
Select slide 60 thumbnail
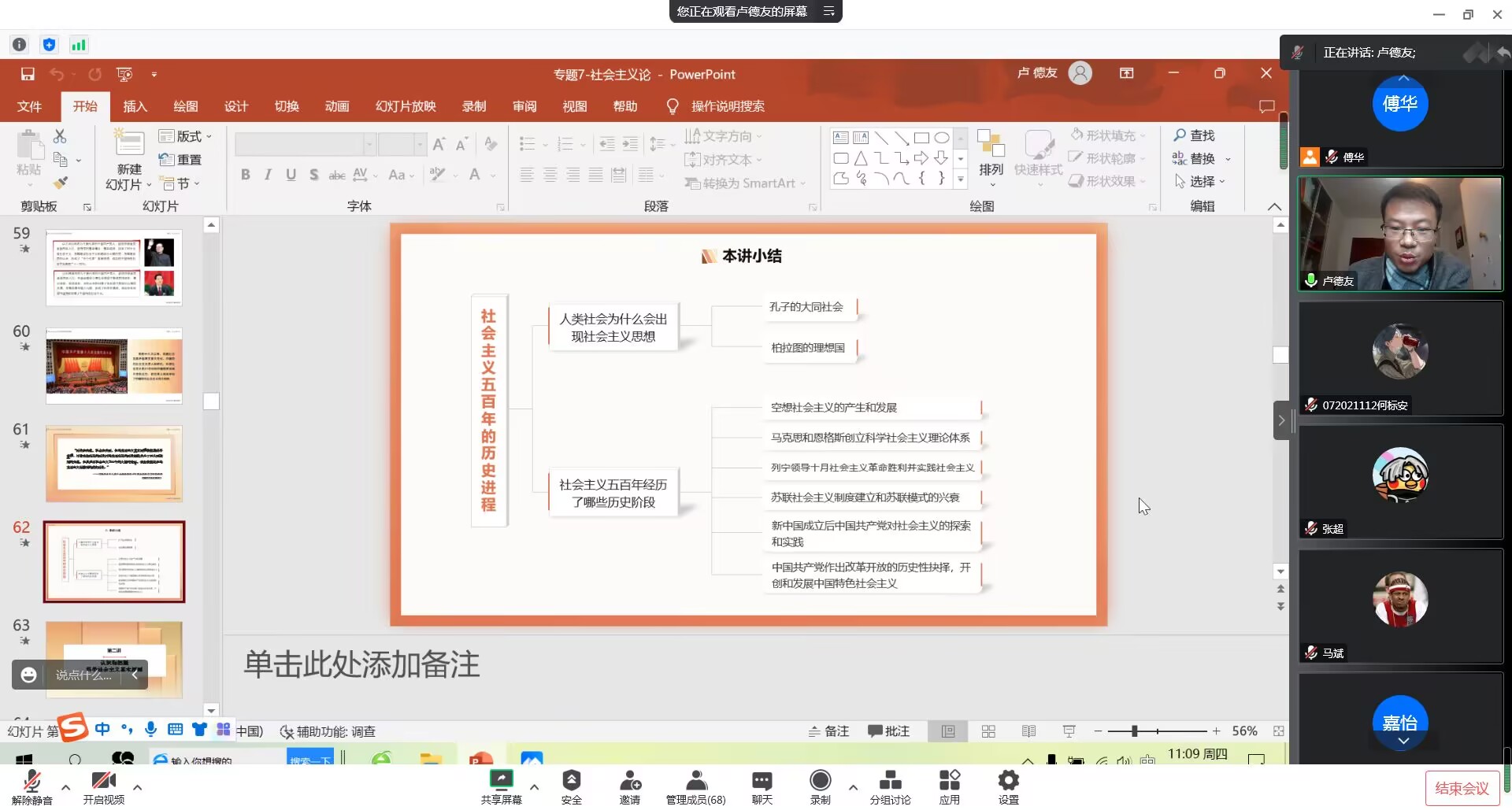114,366
